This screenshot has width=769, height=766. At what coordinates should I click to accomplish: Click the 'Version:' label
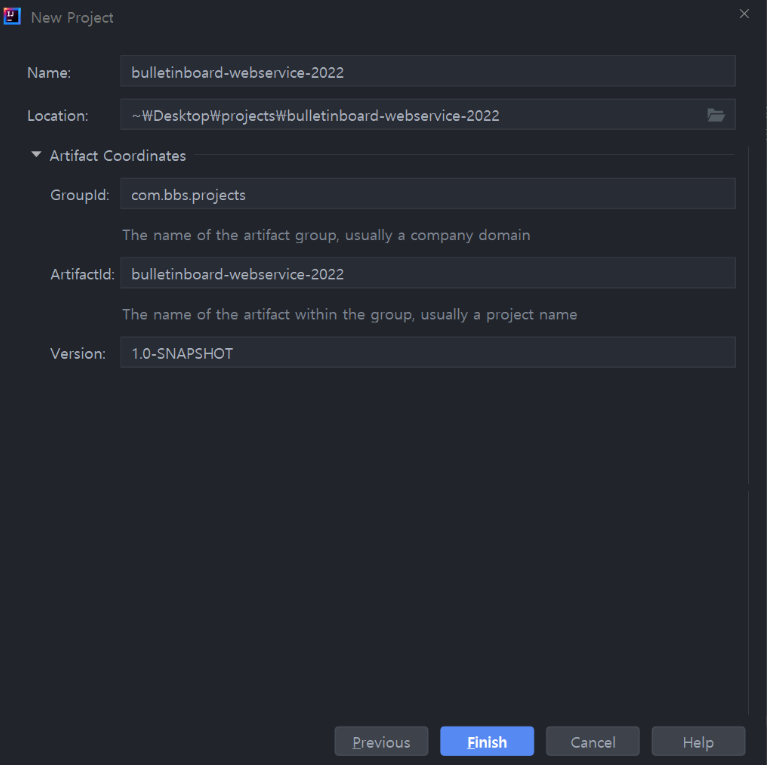coord(78,354)
